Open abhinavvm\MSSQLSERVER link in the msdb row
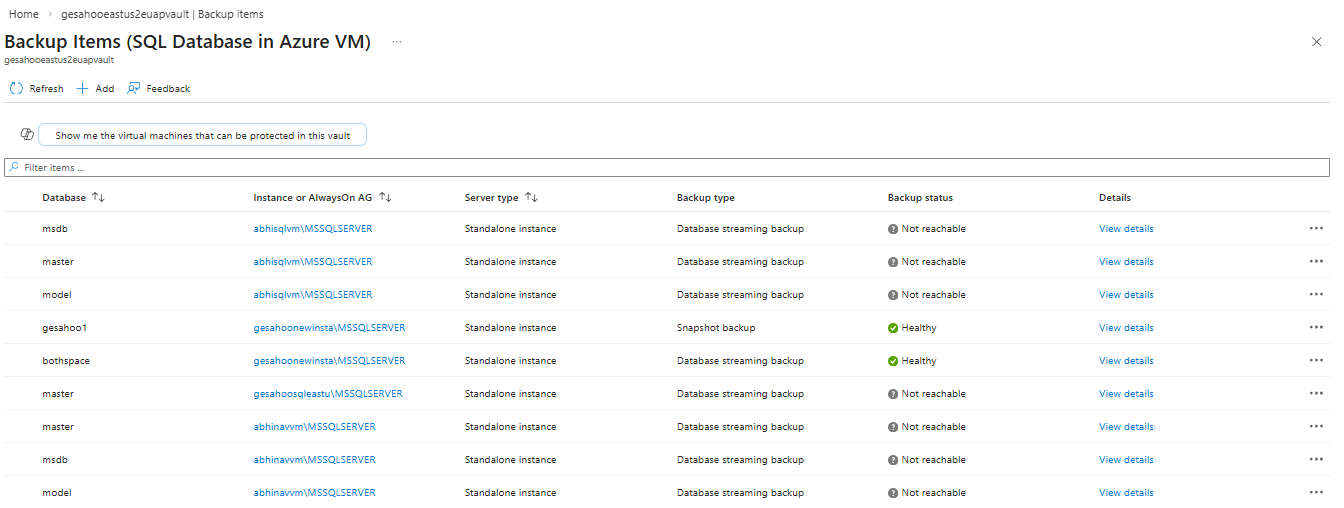1344x508 pixels. click(315, 460)
